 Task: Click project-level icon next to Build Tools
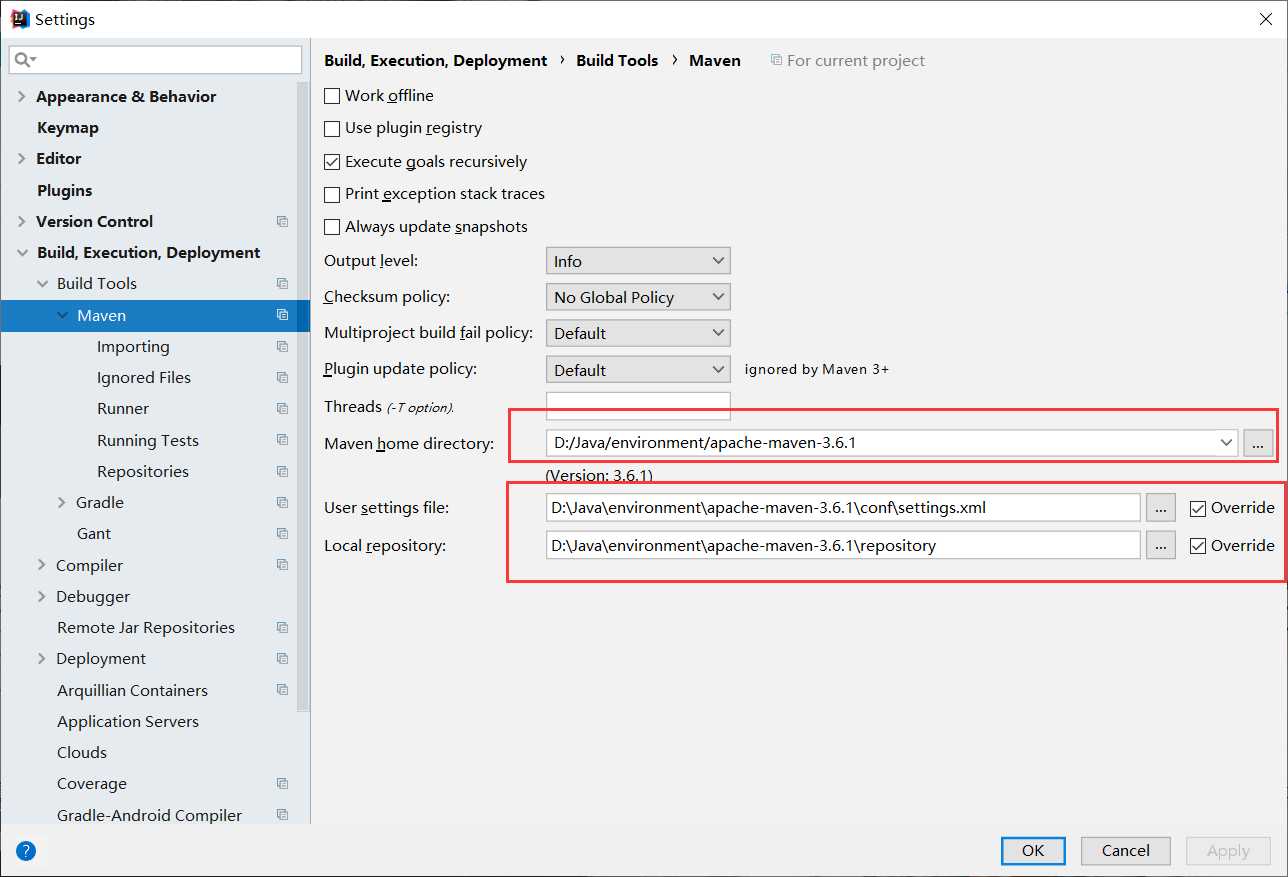[282, 284]
